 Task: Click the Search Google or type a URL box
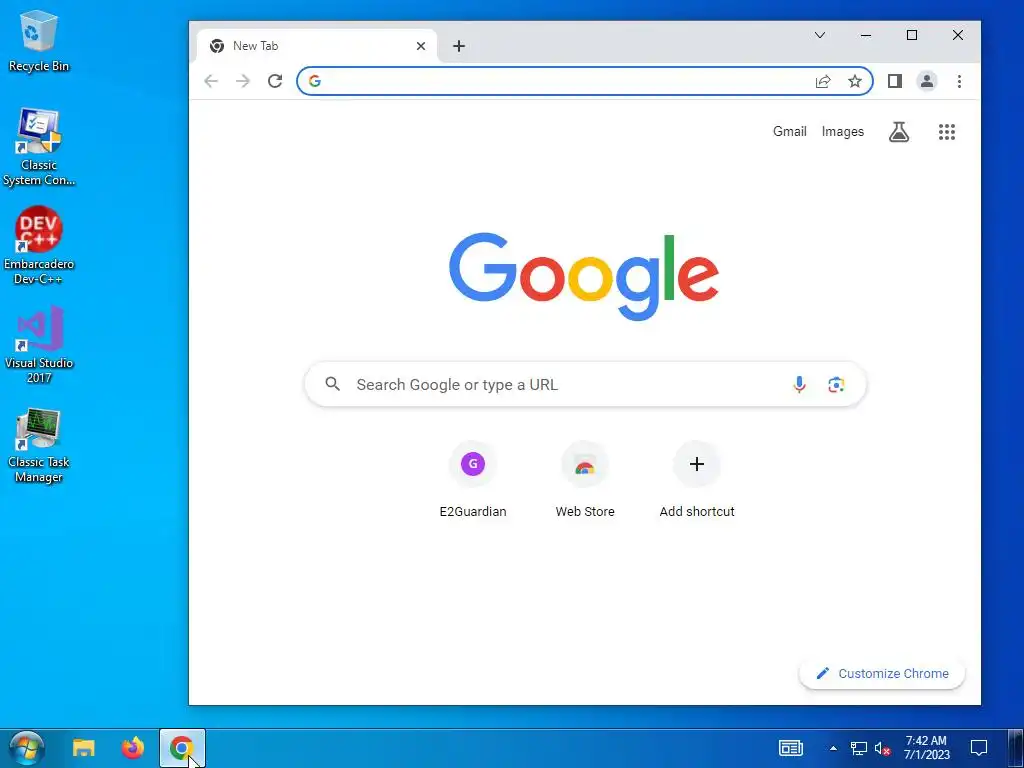tap(585, 385)
